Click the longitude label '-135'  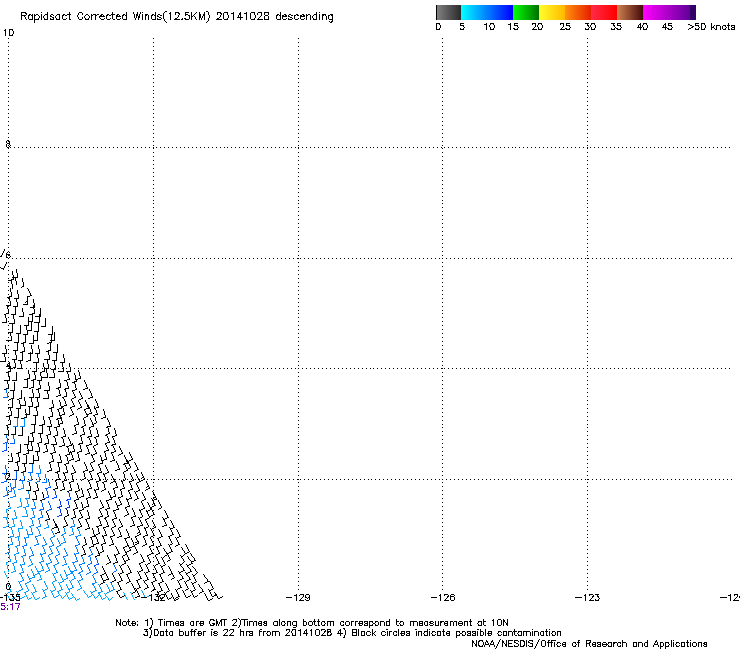[x=9, y=598]
